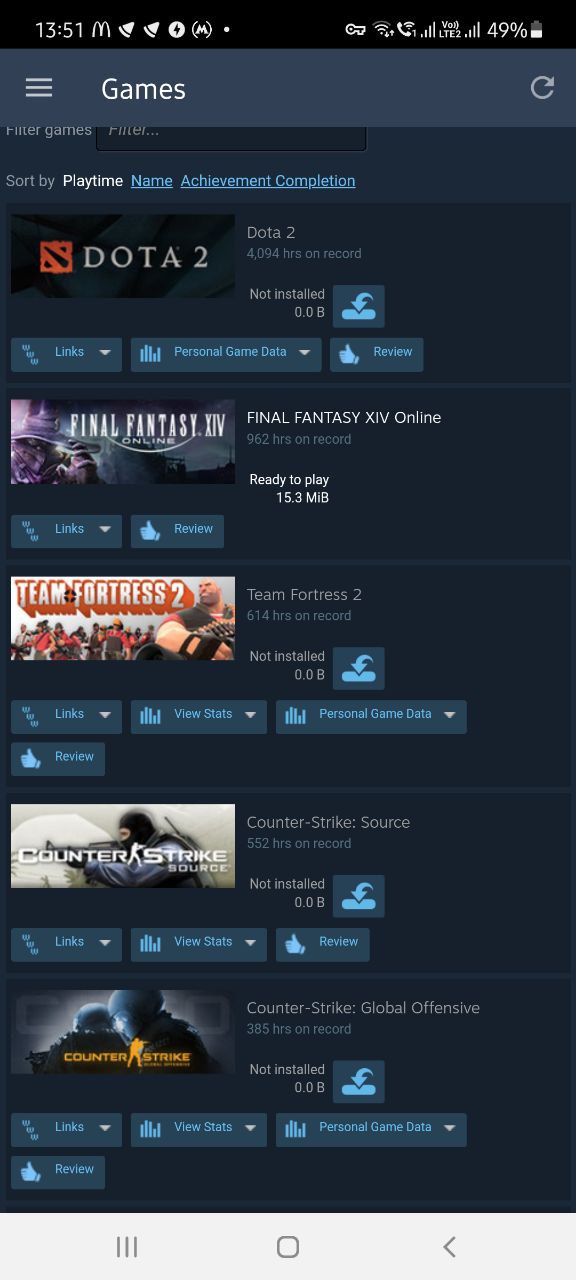Open the Team Fortress 2 banner thumbnail

(x=123, y=618)
